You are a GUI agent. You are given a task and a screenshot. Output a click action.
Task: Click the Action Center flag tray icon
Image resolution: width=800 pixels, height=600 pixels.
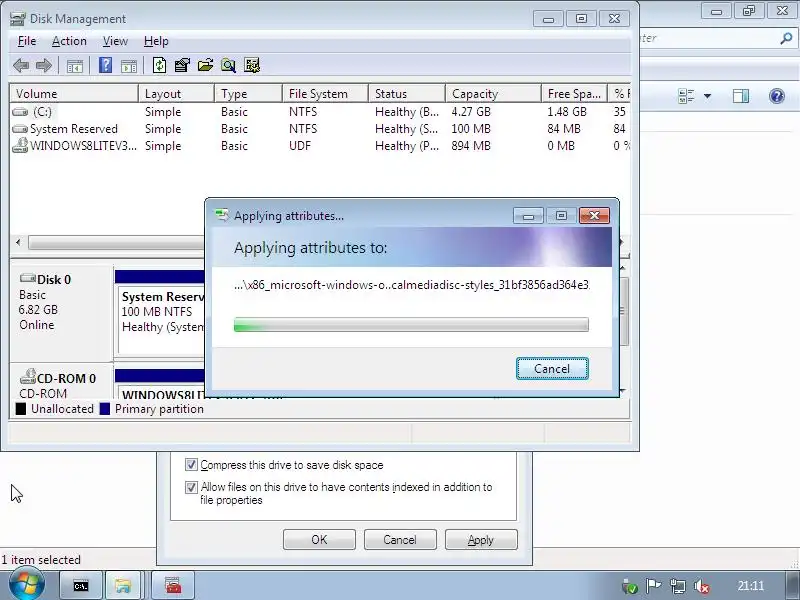point(654,586)
